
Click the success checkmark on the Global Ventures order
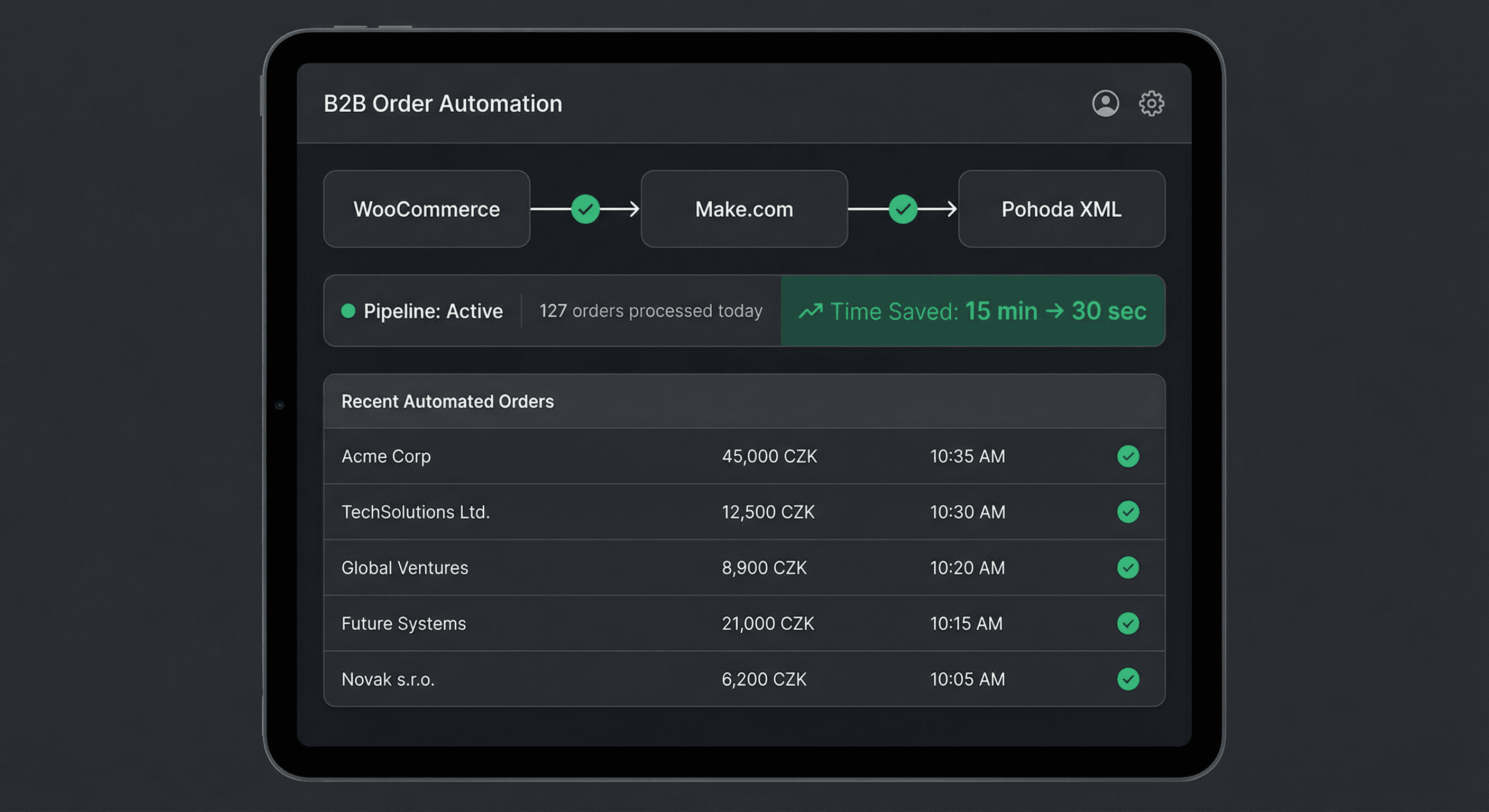coord(1127,568)
